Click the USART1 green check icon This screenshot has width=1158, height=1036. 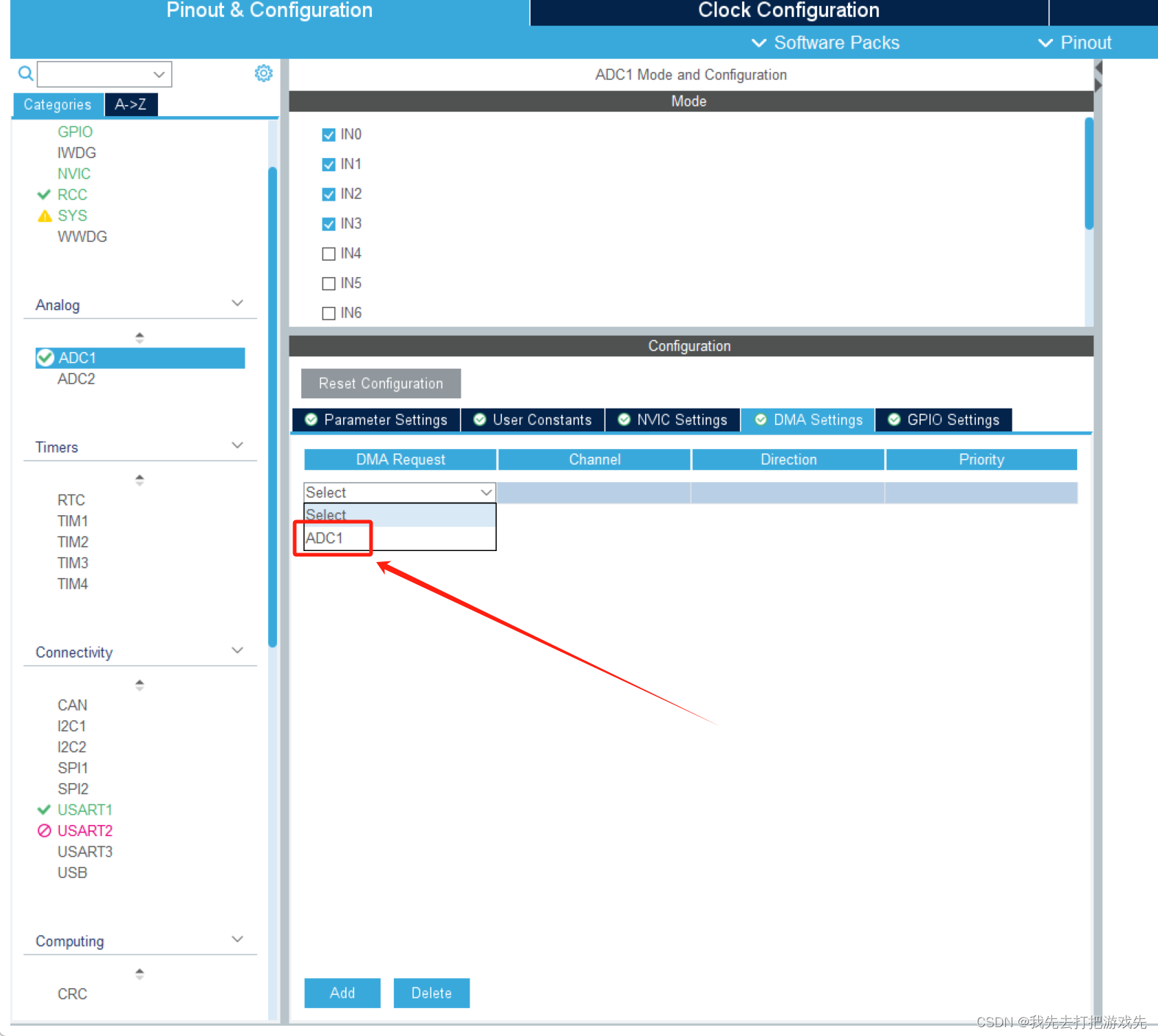coord(44,810)
